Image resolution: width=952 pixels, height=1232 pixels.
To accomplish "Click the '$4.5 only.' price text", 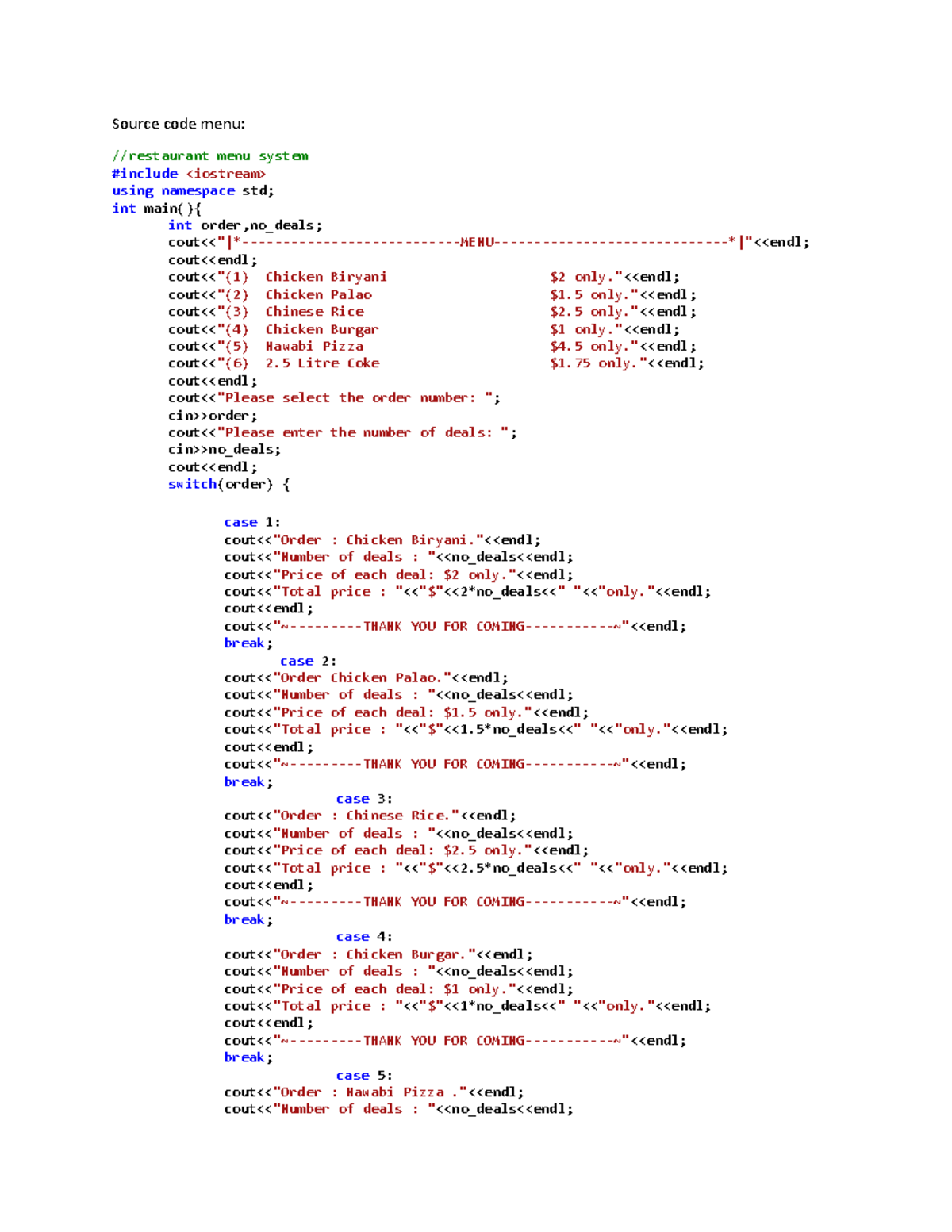I will 589,346.
